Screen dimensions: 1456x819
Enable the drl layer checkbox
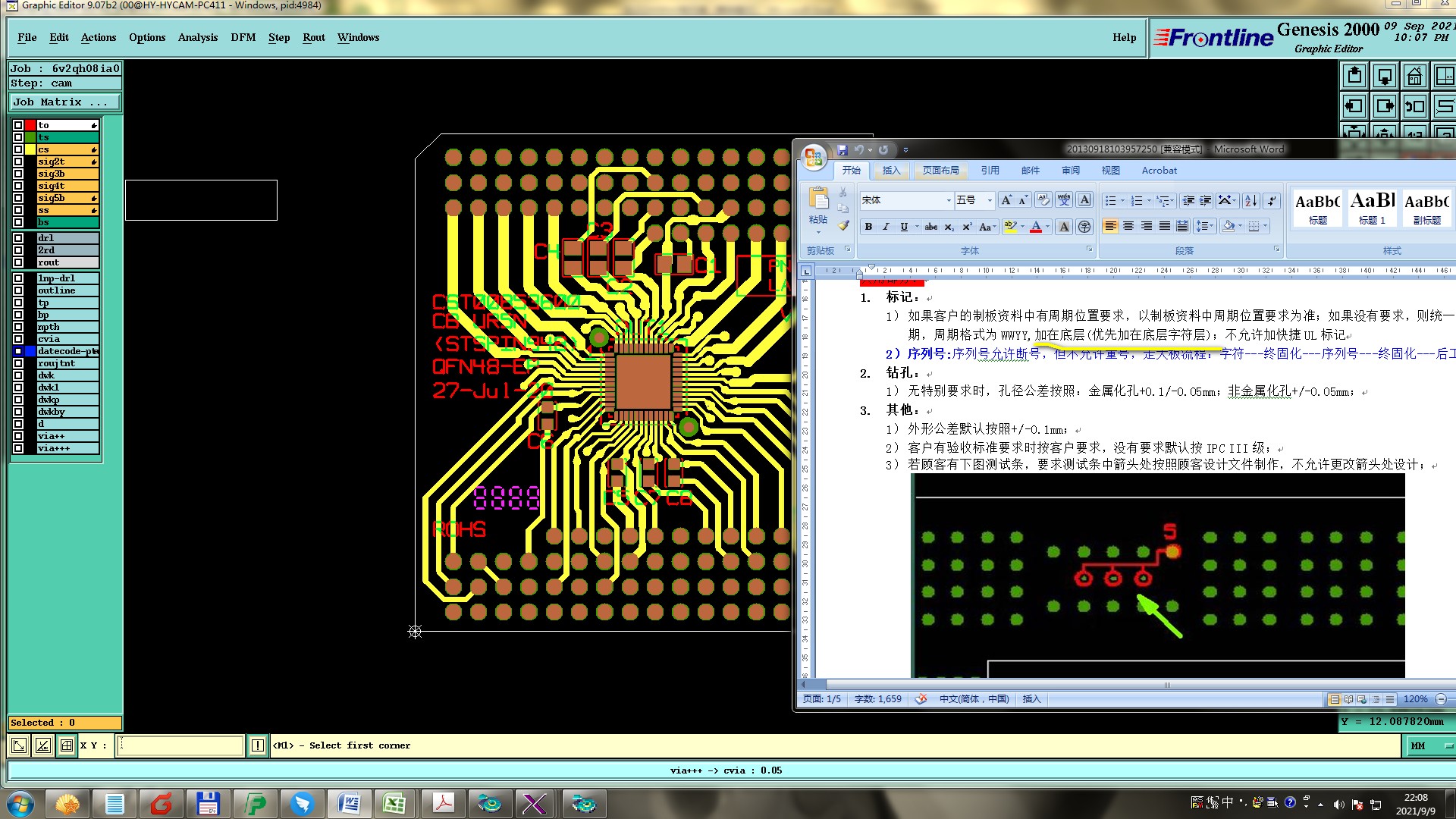click(x=18, y=238)
